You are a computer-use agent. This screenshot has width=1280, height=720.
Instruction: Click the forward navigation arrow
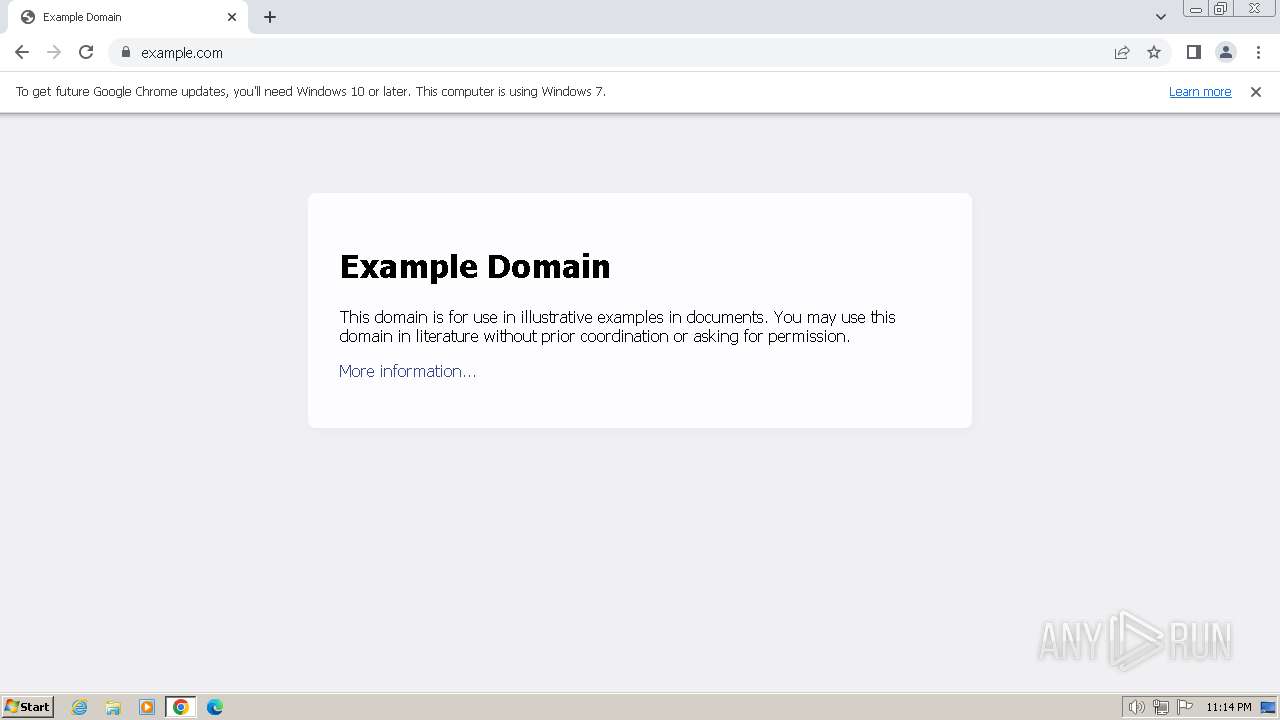pyautogui.click(x=54, y=52)
